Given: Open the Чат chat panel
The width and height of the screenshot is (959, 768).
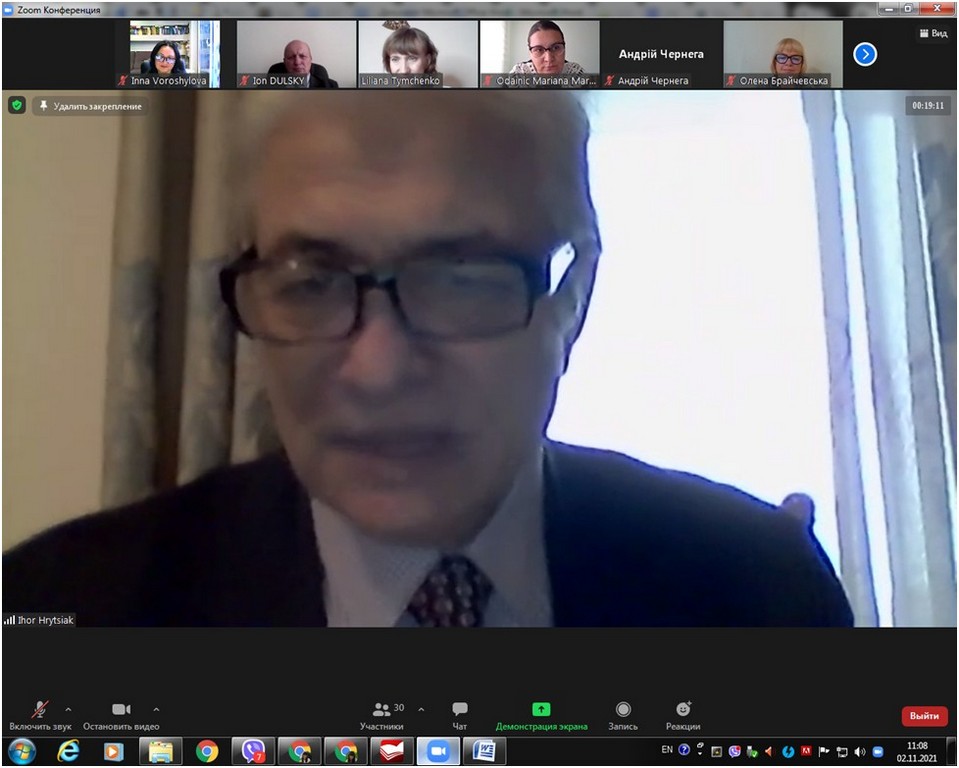Looking at the screenshot, I should (x=460, y=710).
